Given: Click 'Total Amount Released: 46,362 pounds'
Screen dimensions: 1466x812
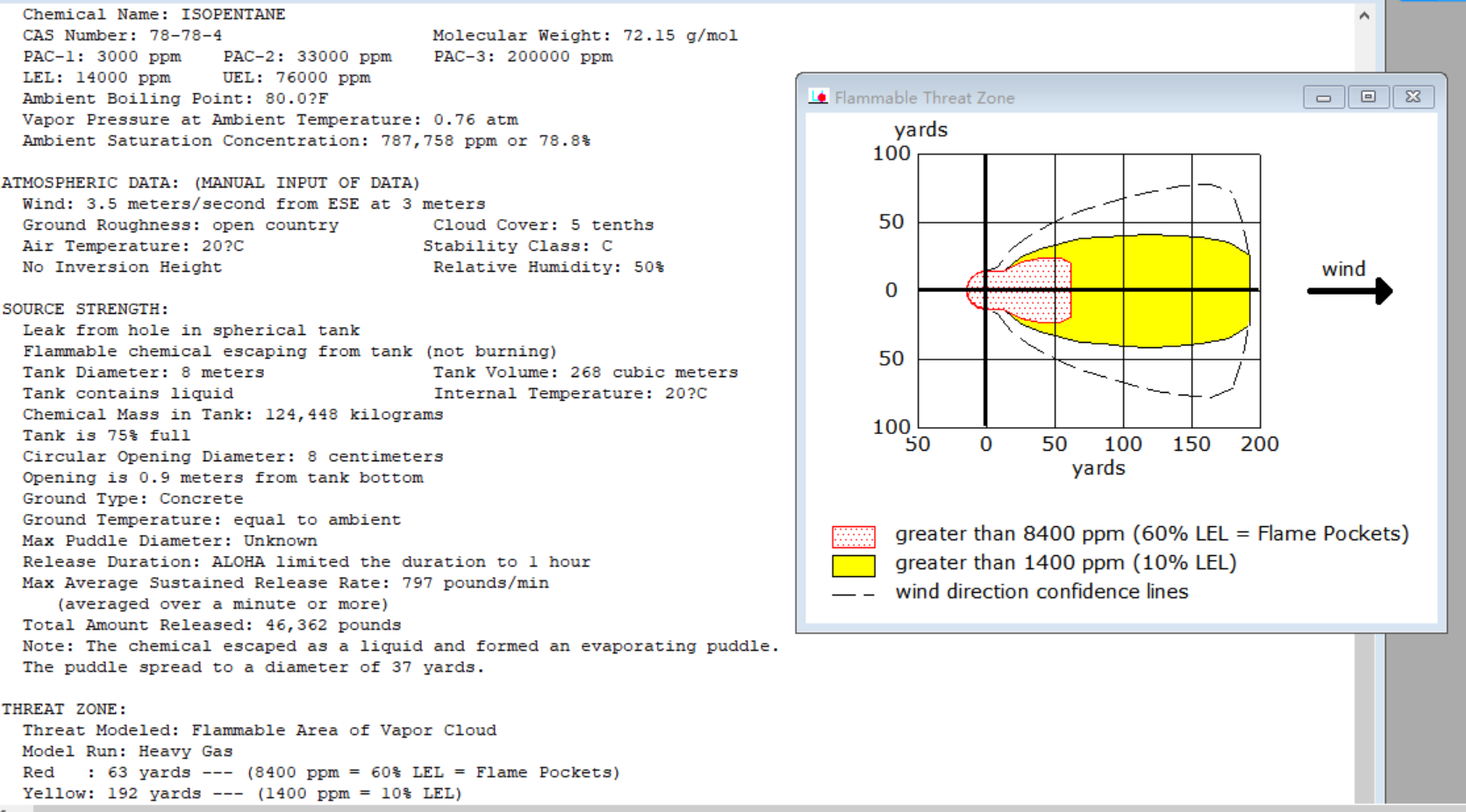Looking at the screenshot, I should click(211, 624).
